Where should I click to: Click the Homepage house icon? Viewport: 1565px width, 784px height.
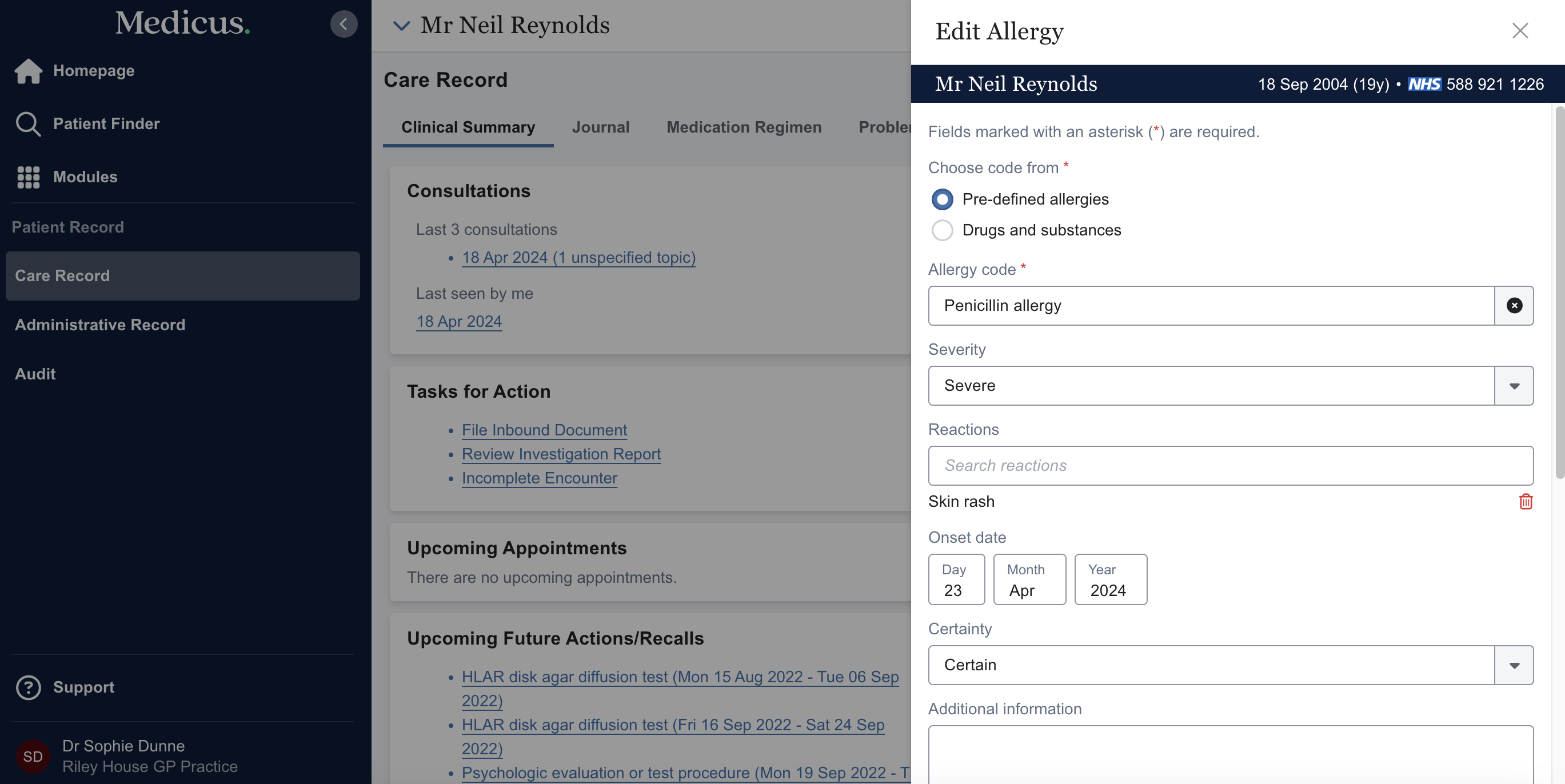(x=28, y=70)
